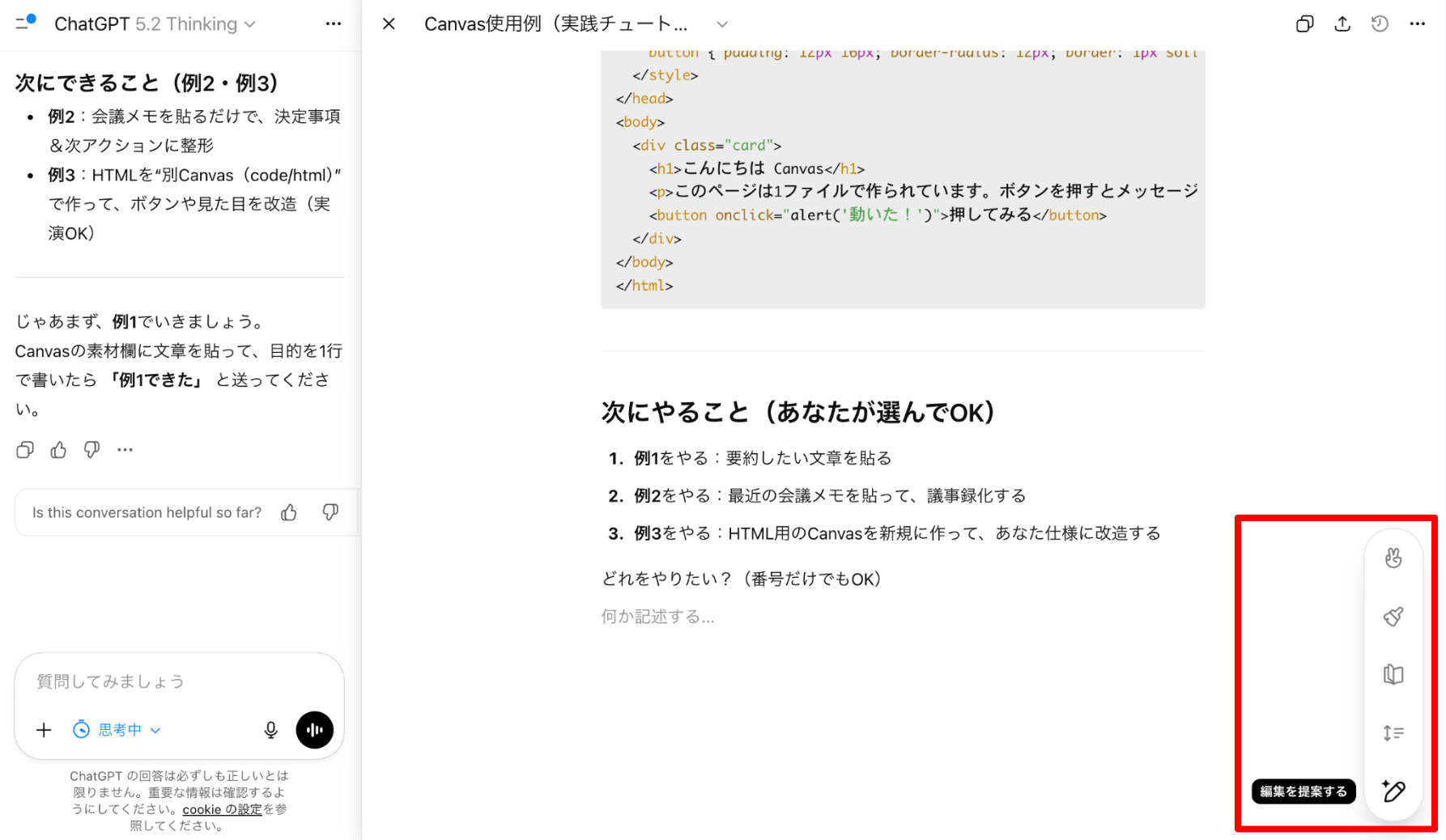The height and width of the screenshot is (840, 1446).
Task: Start voice mode with the waveform button
Action: 314,730
